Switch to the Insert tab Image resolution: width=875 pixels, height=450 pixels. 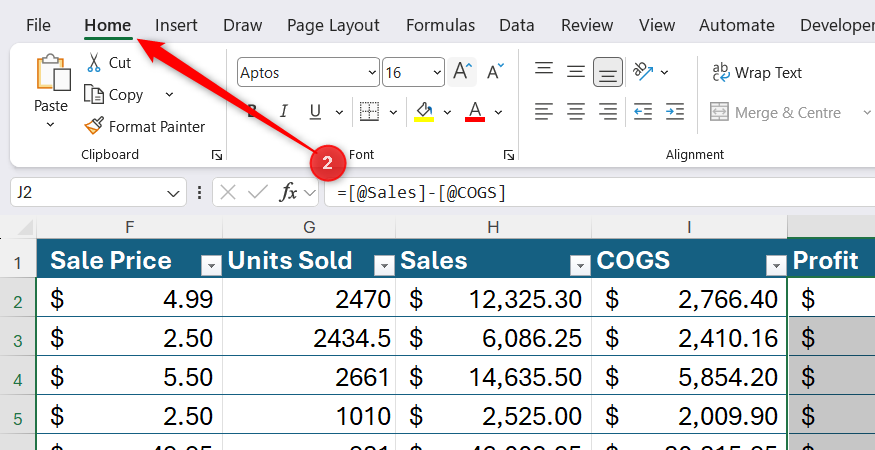pyautogui.click(x=176, y=25)
